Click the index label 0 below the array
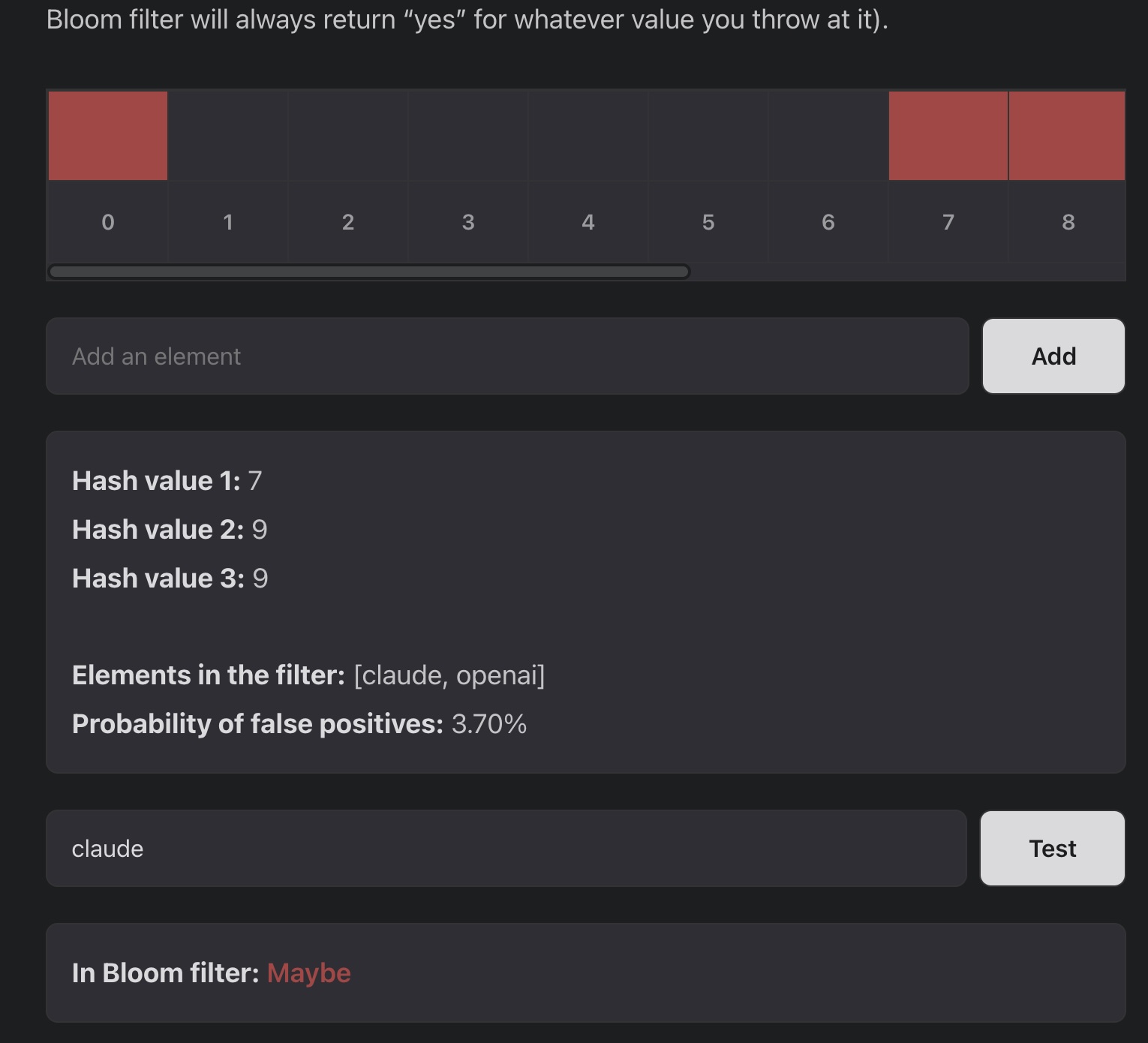This screenshot has height=1043, width=1148. tap(108, 222)
